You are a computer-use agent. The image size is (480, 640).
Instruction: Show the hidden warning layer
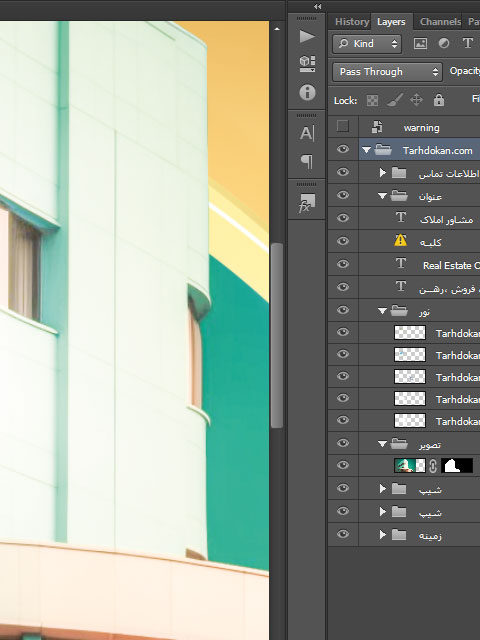click(343, 127)
